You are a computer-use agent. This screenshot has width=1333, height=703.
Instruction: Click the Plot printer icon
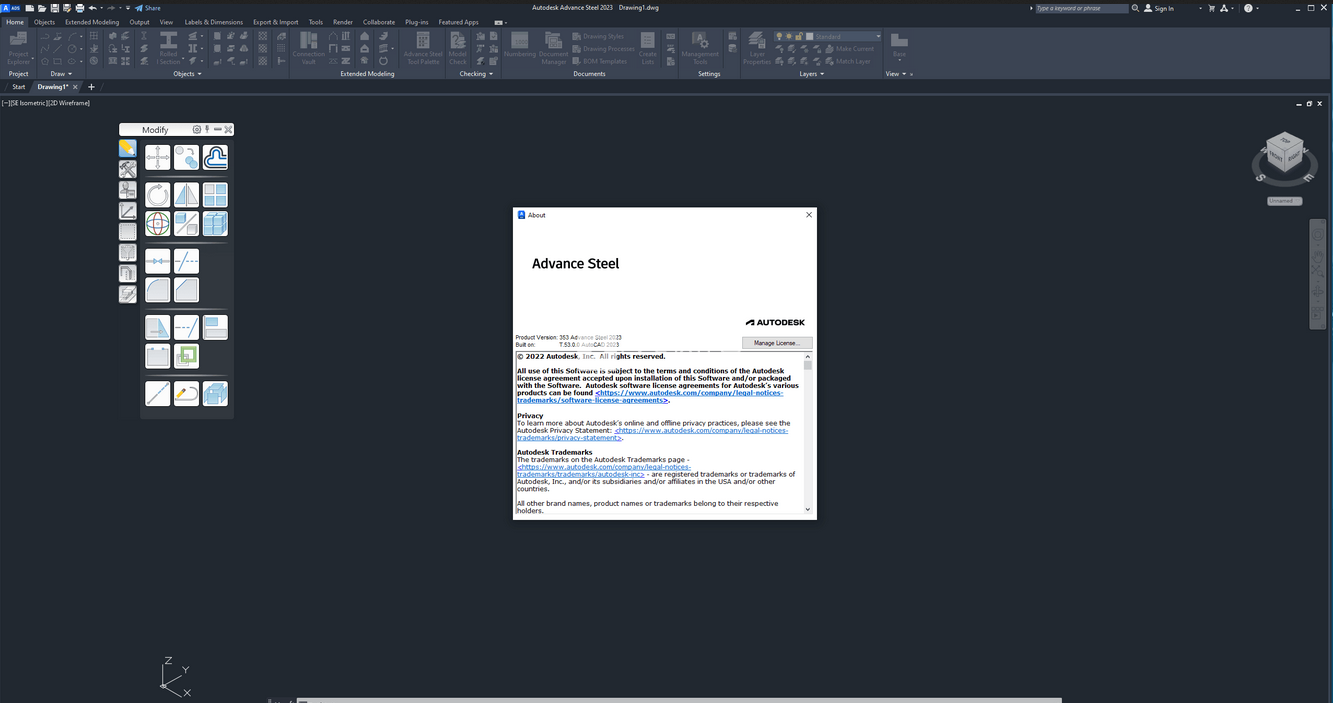[x=80, y=8]
